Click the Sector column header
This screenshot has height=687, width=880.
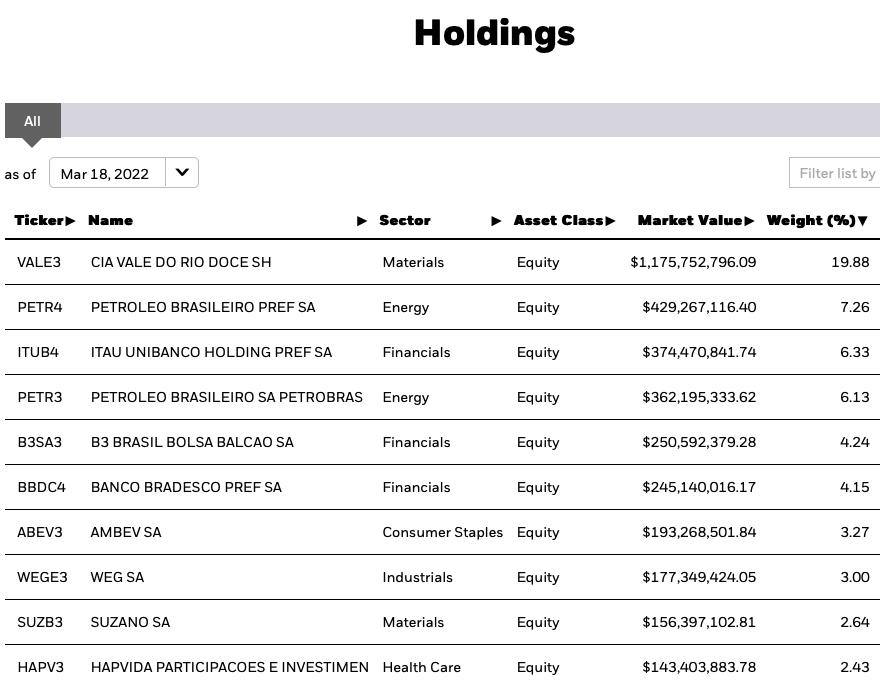click(x=405, y=221)
